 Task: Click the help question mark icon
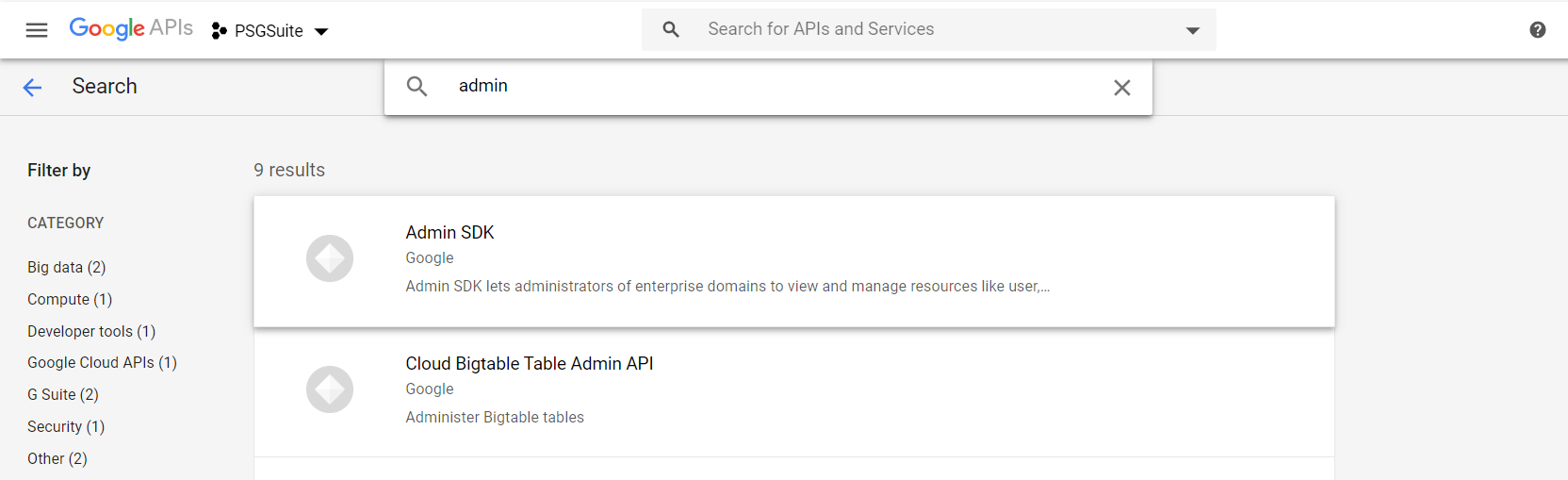point(1537,30)
